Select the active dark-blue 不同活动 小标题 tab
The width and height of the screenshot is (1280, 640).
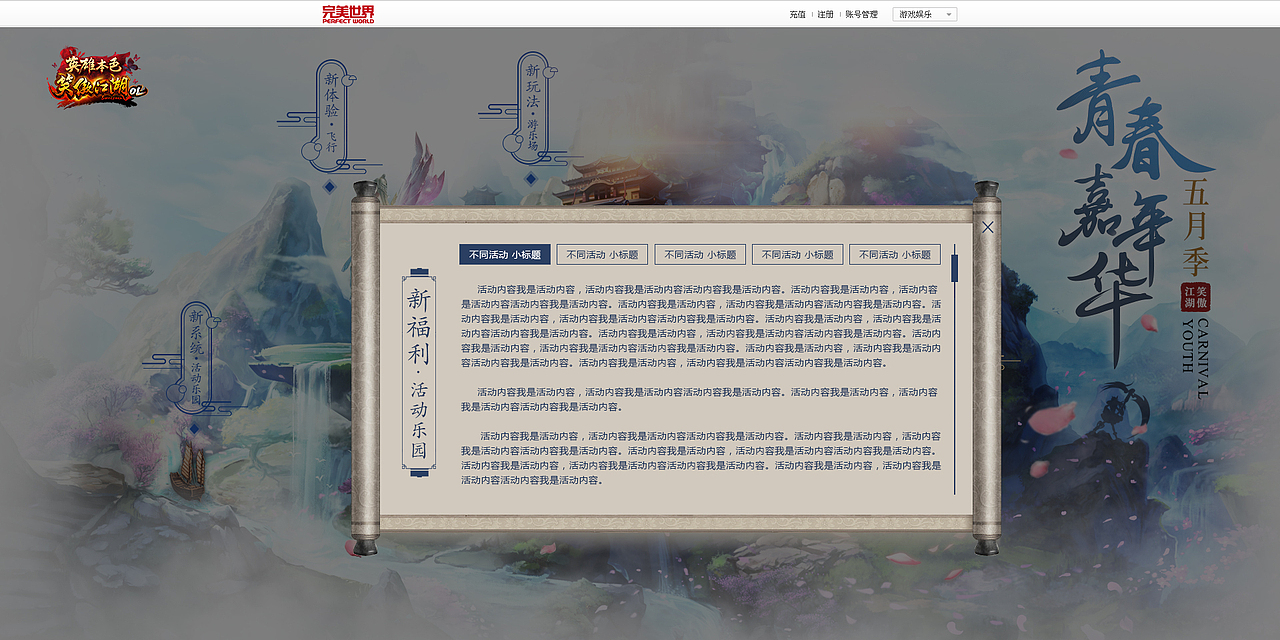pos(505,255)
